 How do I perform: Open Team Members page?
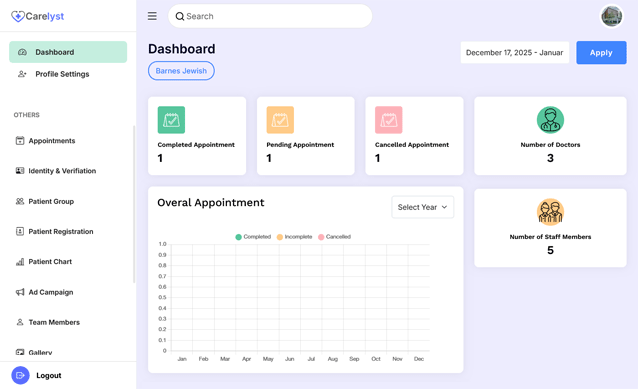point(54,322)
